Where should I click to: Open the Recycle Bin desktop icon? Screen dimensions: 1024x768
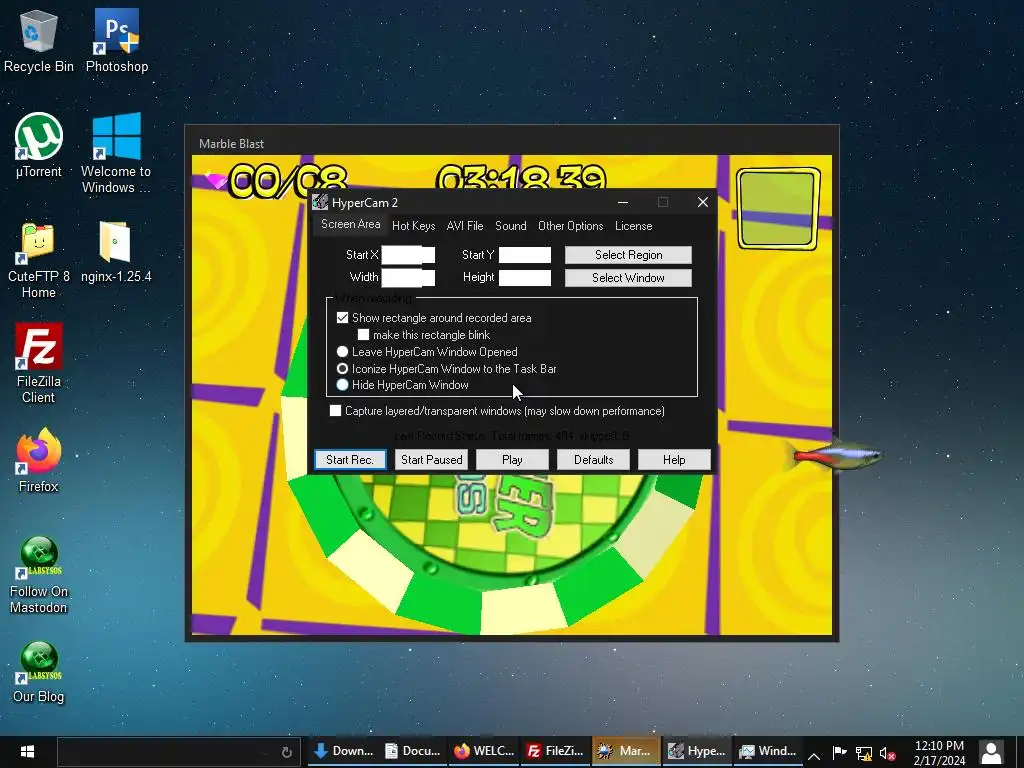click(39, 40)
